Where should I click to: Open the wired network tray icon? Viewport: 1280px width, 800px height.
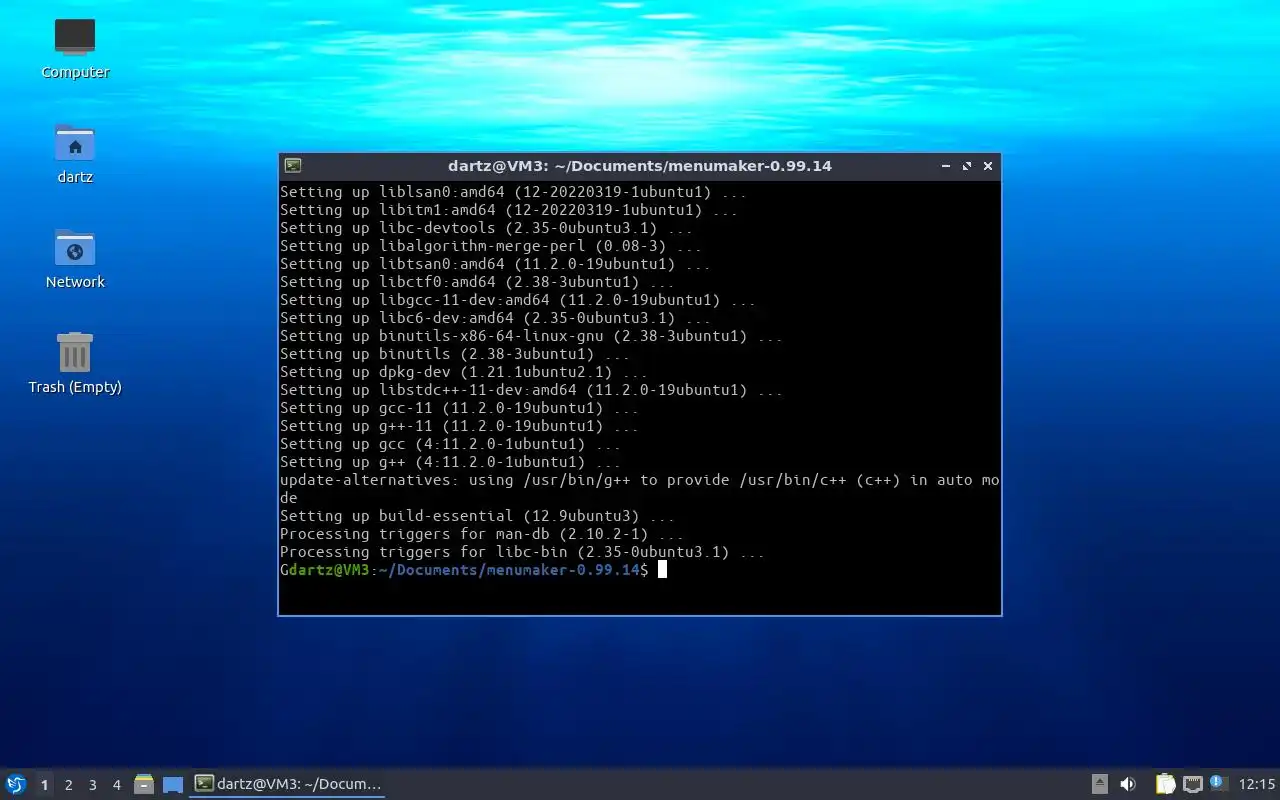(1193, 784)
